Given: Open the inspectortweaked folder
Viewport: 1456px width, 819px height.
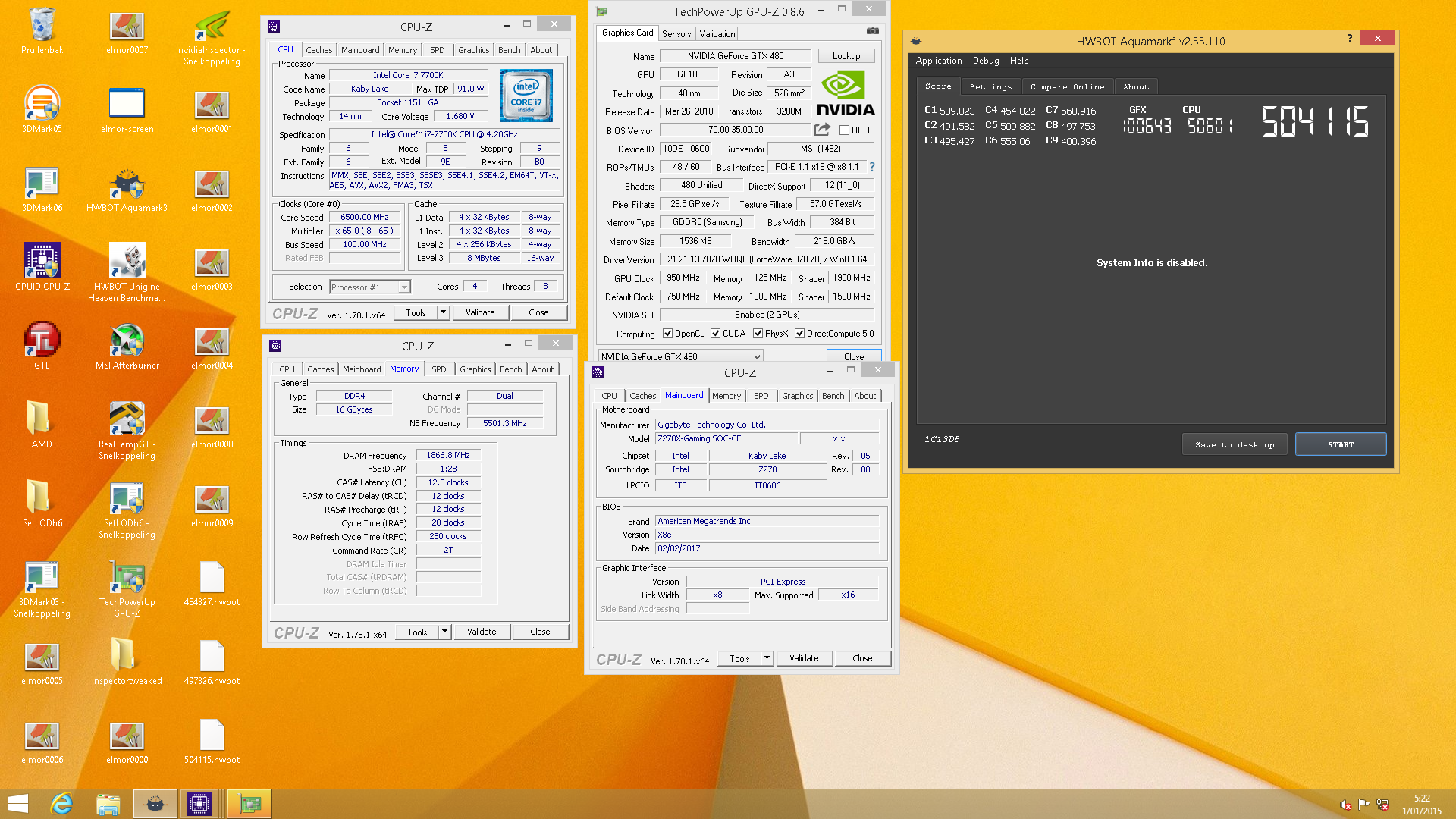Looking at the screenshot, I should click(x=127, y=662).
